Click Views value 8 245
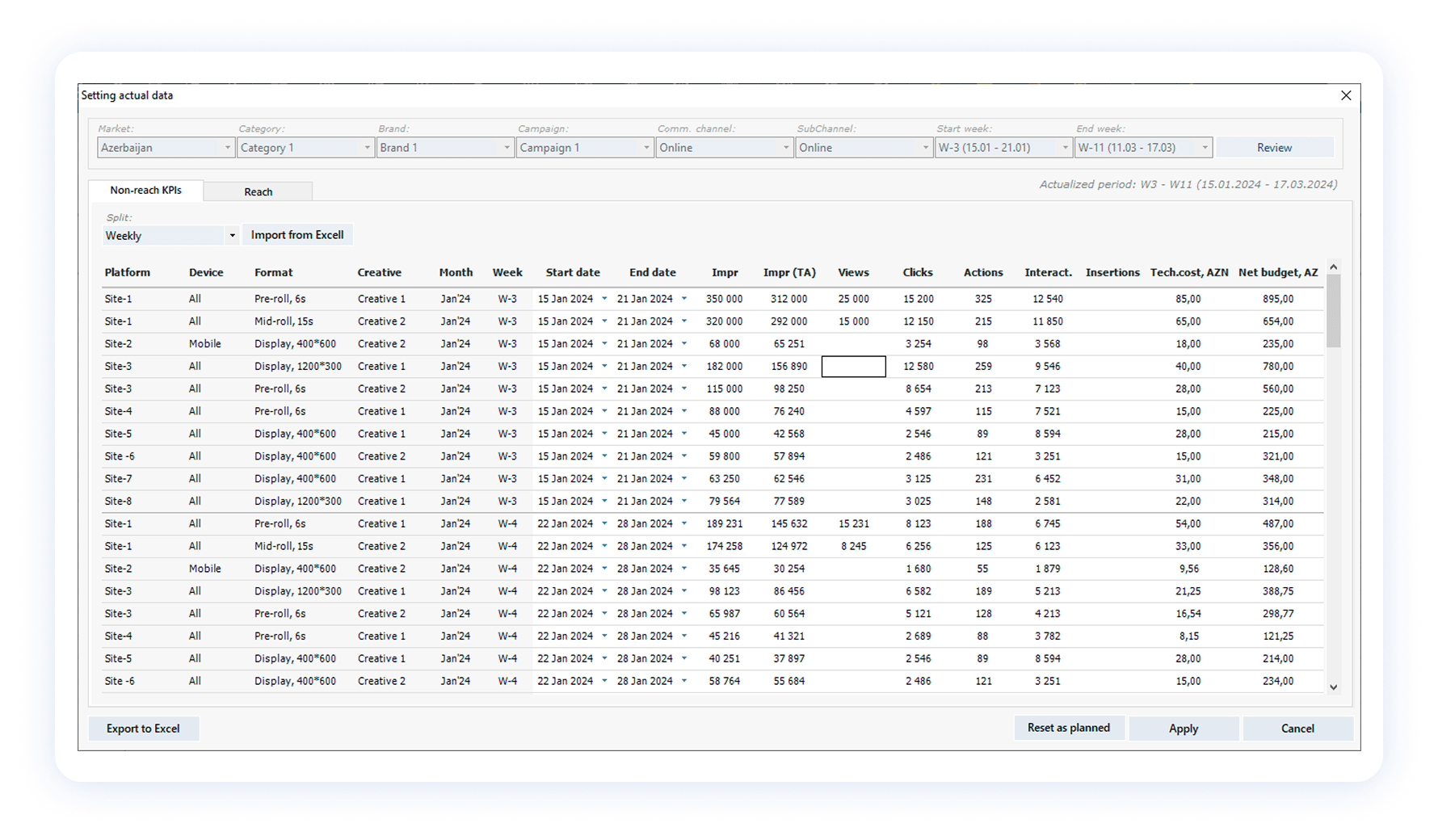 (854, 547)
